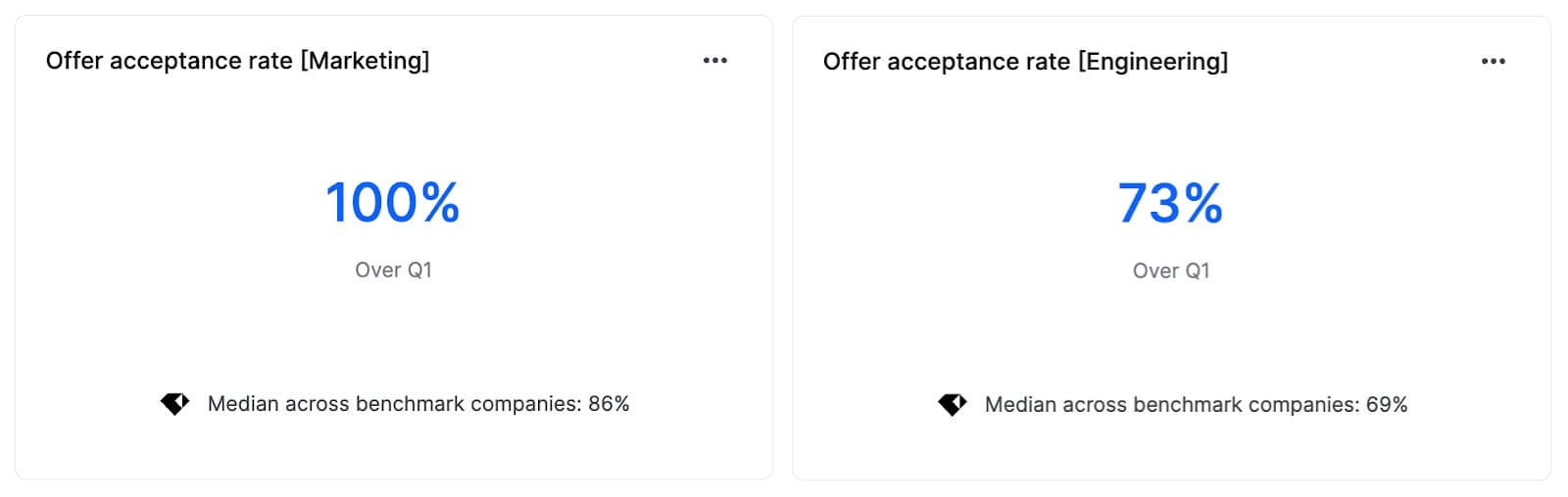This screenshot has width=1568, height=497.
Task: Click the 69% benchmark median figure
Action: pyautogui.click(x=1386, y=405)
